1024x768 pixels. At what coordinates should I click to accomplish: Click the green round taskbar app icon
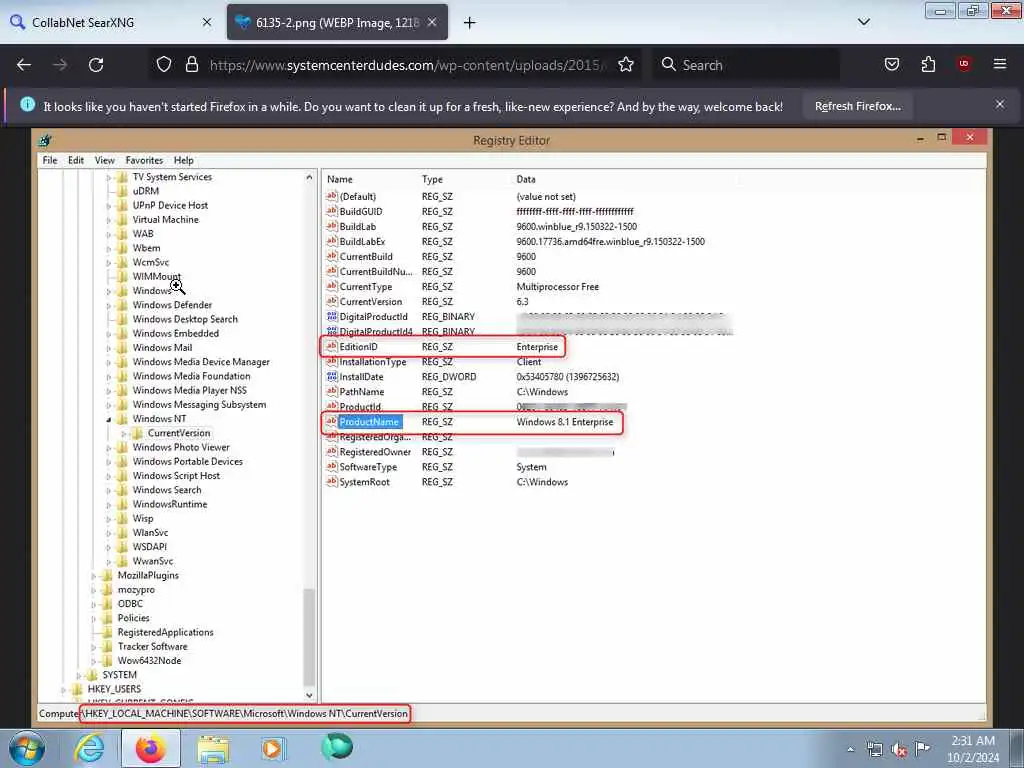(x=337, y=747)
